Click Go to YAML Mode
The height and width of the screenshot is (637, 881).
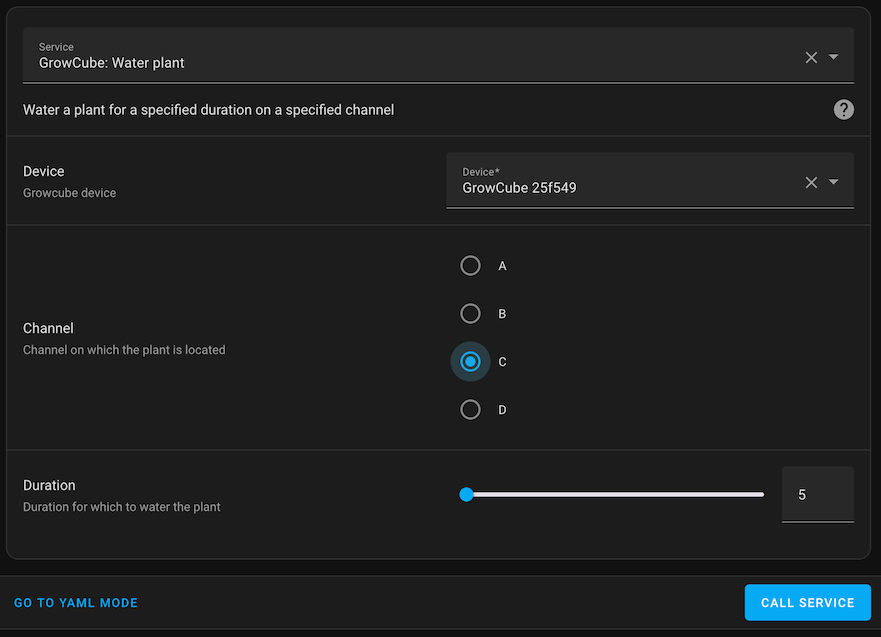(76, 603)
